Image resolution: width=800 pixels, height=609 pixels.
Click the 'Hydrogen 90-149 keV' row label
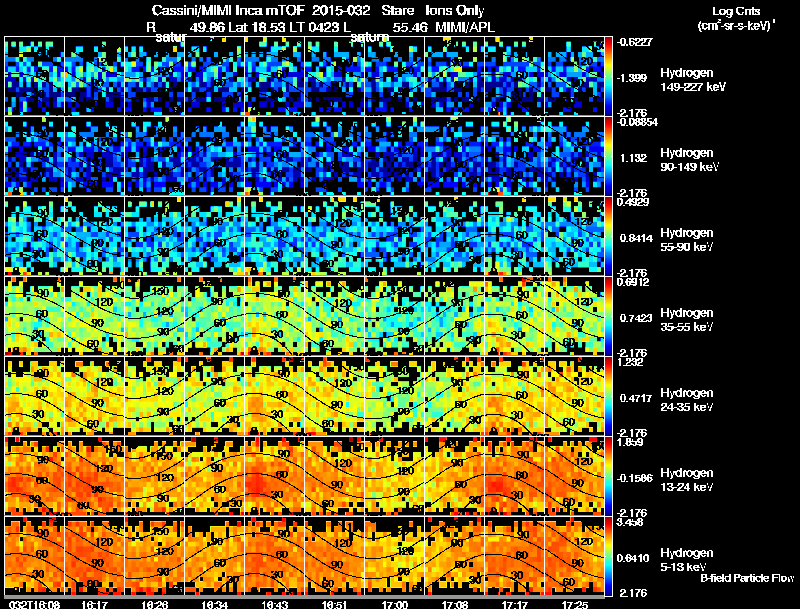pyautogui.click(x=690, y=160)
